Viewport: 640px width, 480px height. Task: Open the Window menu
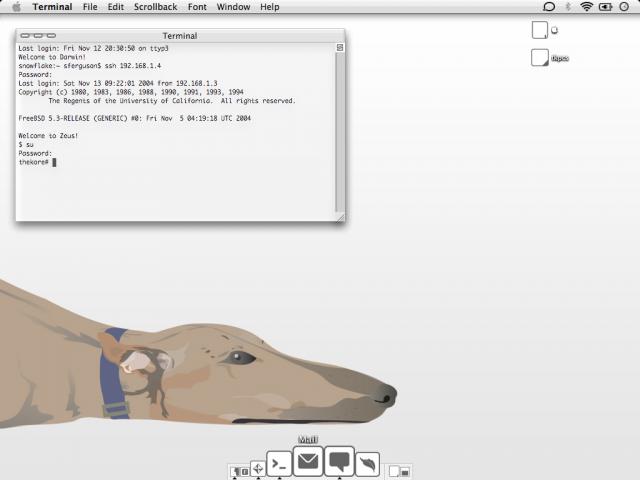point(233,7)
